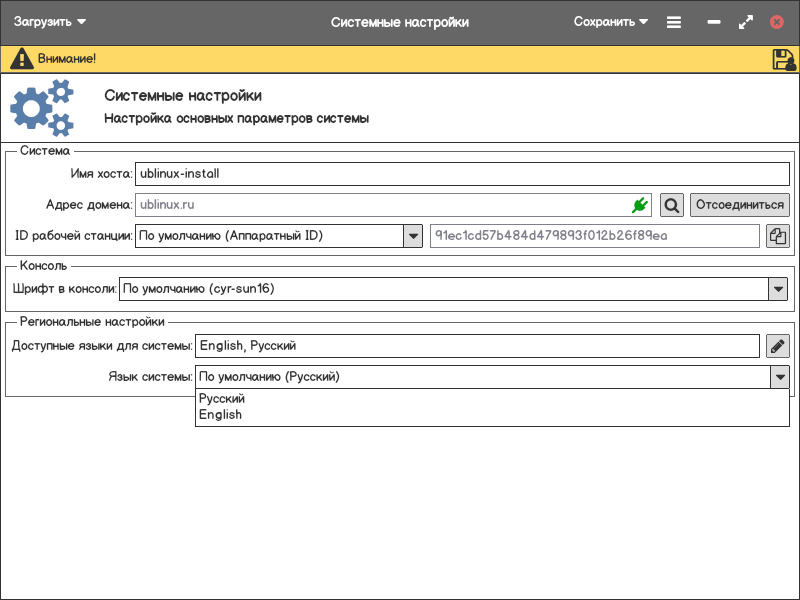Click the search magnifier icon beside domain address

click(x=672, y=205)
